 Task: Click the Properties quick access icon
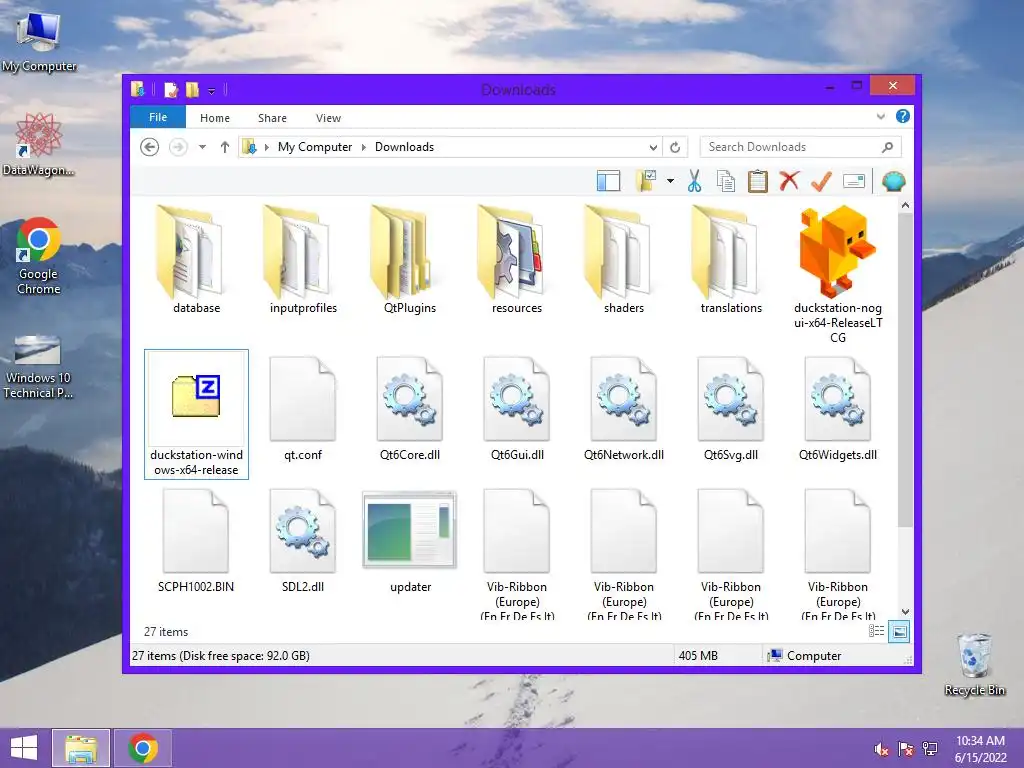pos(171,89)
